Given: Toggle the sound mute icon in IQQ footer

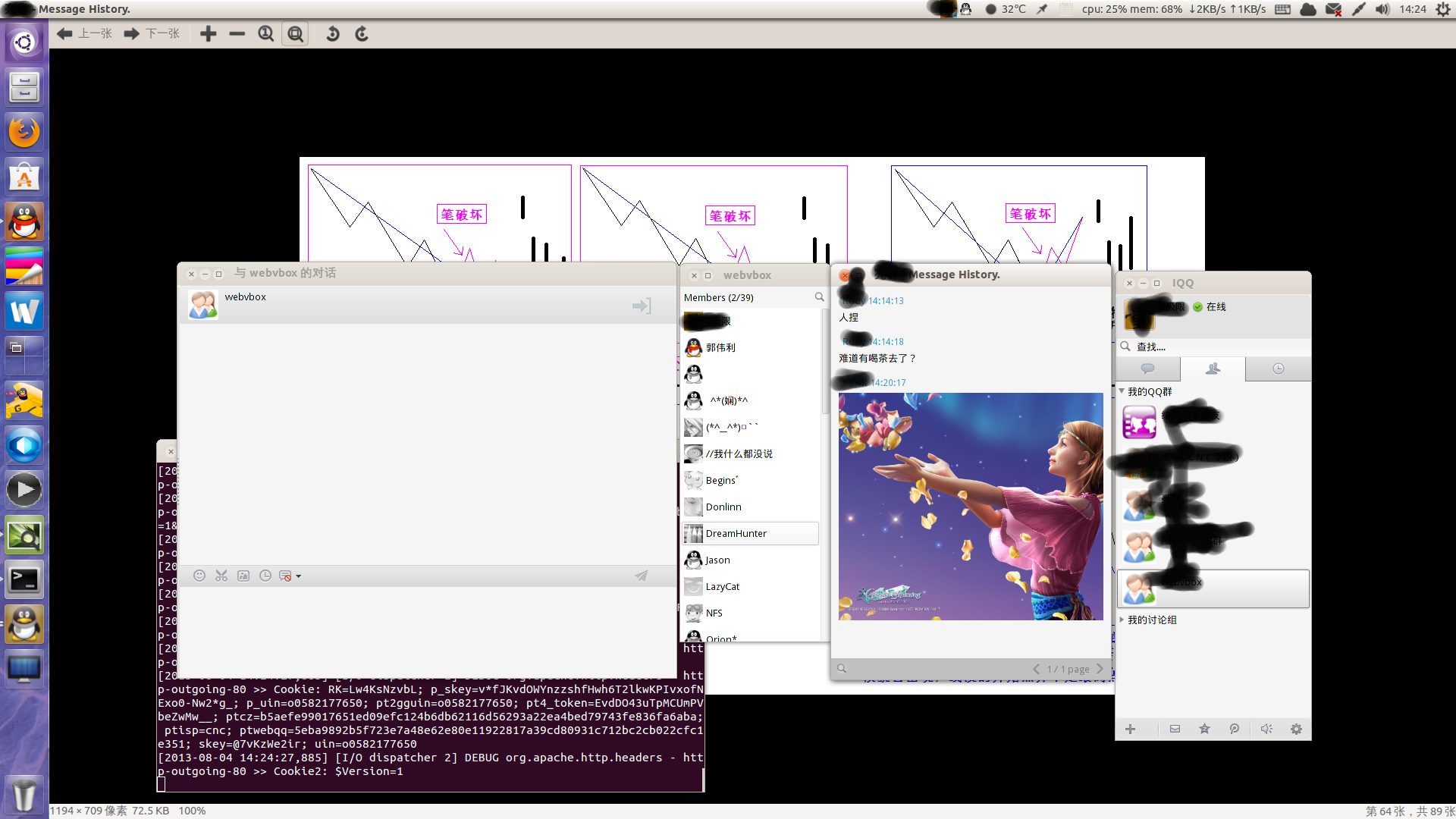Looking at the screenshot, I should click(x=1266, y=729).
